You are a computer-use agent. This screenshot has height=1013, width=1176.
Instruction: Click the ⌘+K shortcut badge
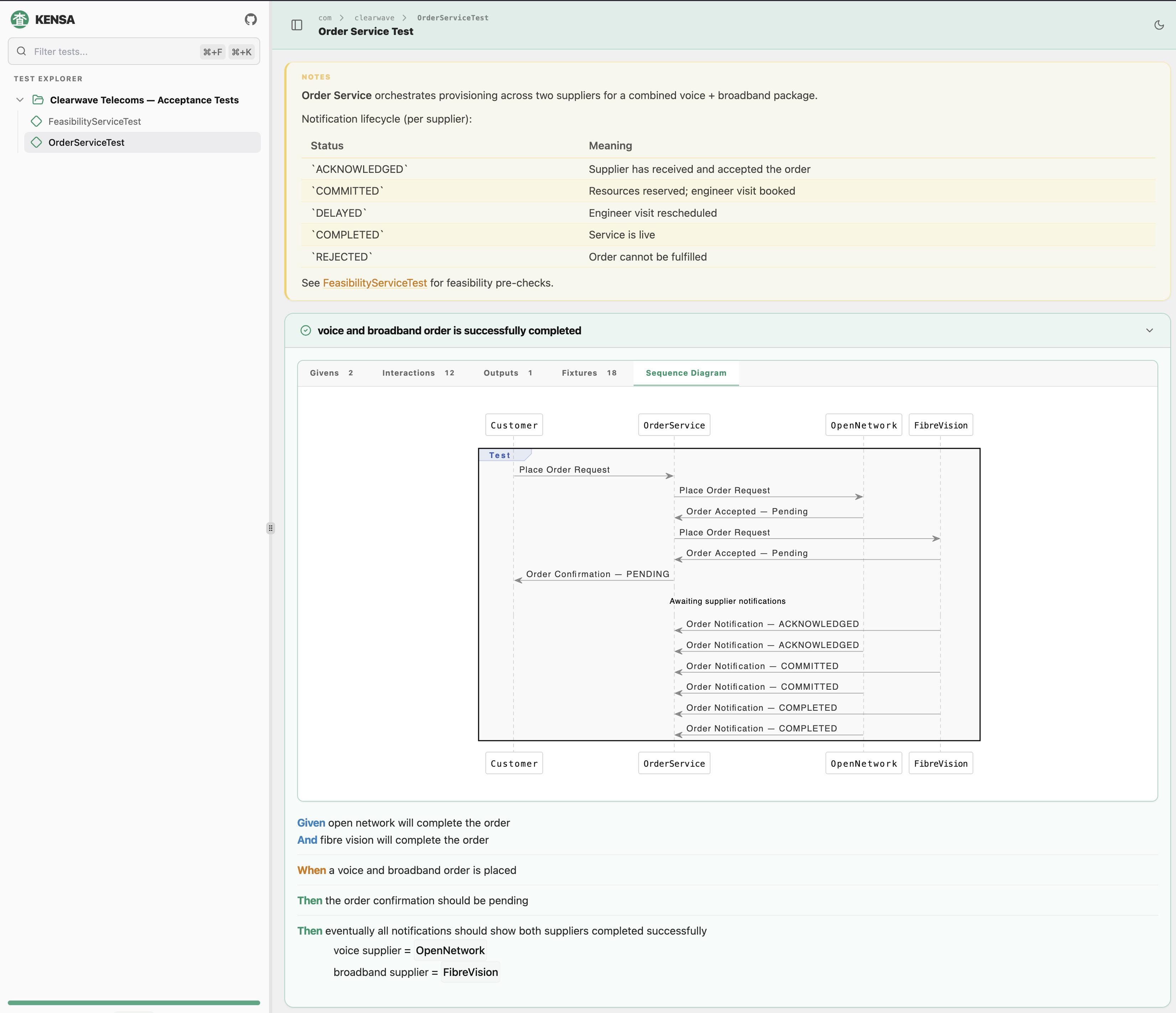click(x=241, y=52)
